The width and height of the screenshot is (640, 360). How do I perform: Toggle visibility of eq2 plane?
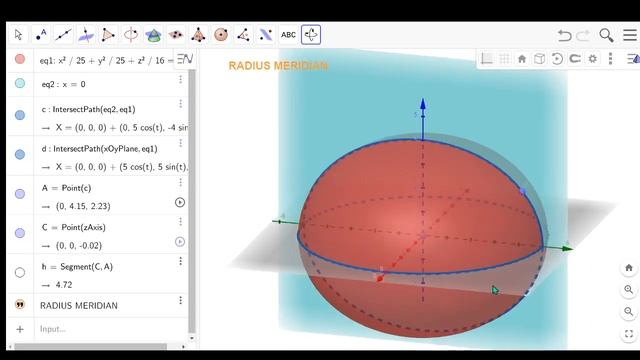[20, 83]
